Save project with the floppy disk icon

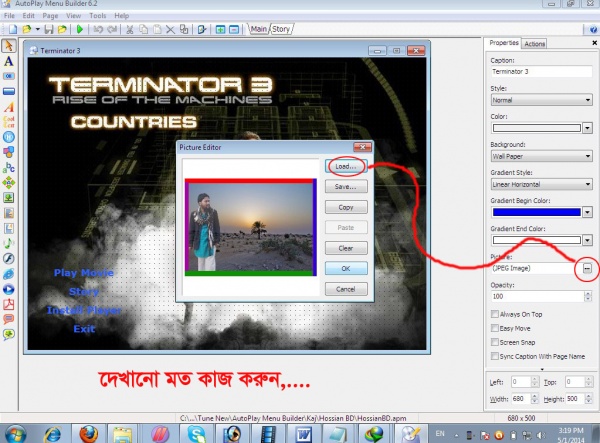(49, 29)
